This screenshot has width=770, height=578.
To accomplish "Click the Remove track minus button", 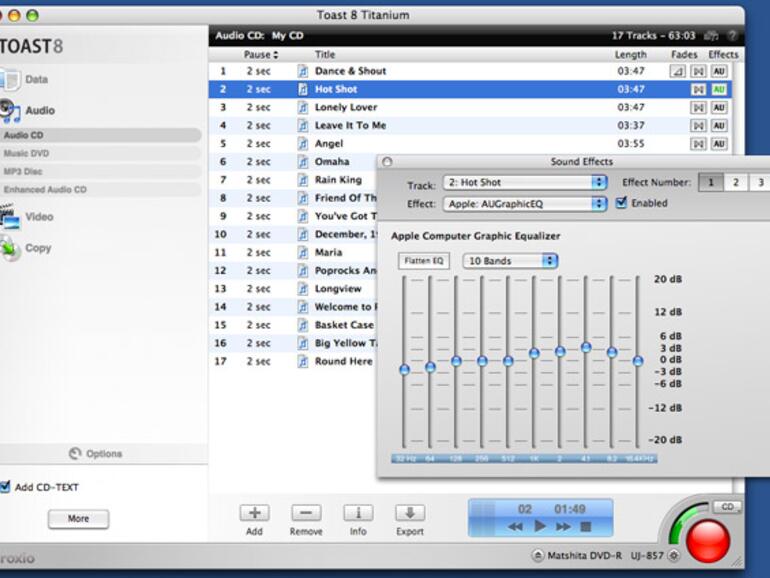I will click(x=306, y=513).
